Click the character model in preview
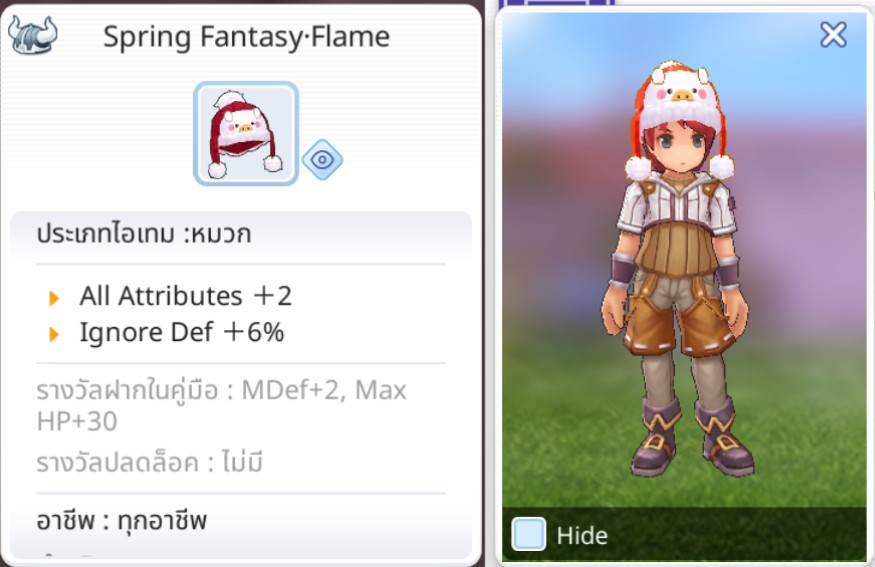This screenshot has width=875, height=567. pyautogui.click(x=679, y=268)
